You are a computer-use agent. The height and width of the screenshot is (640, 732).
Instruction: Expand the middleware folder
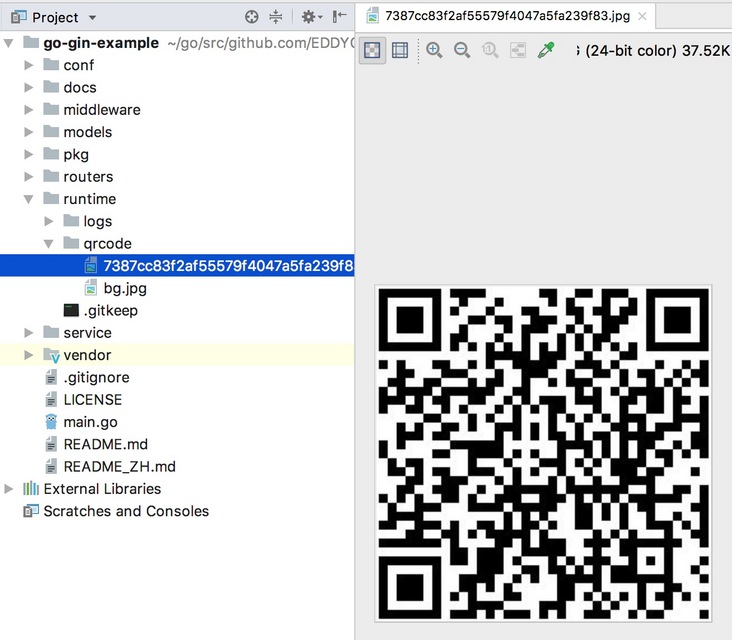(28, 110)
